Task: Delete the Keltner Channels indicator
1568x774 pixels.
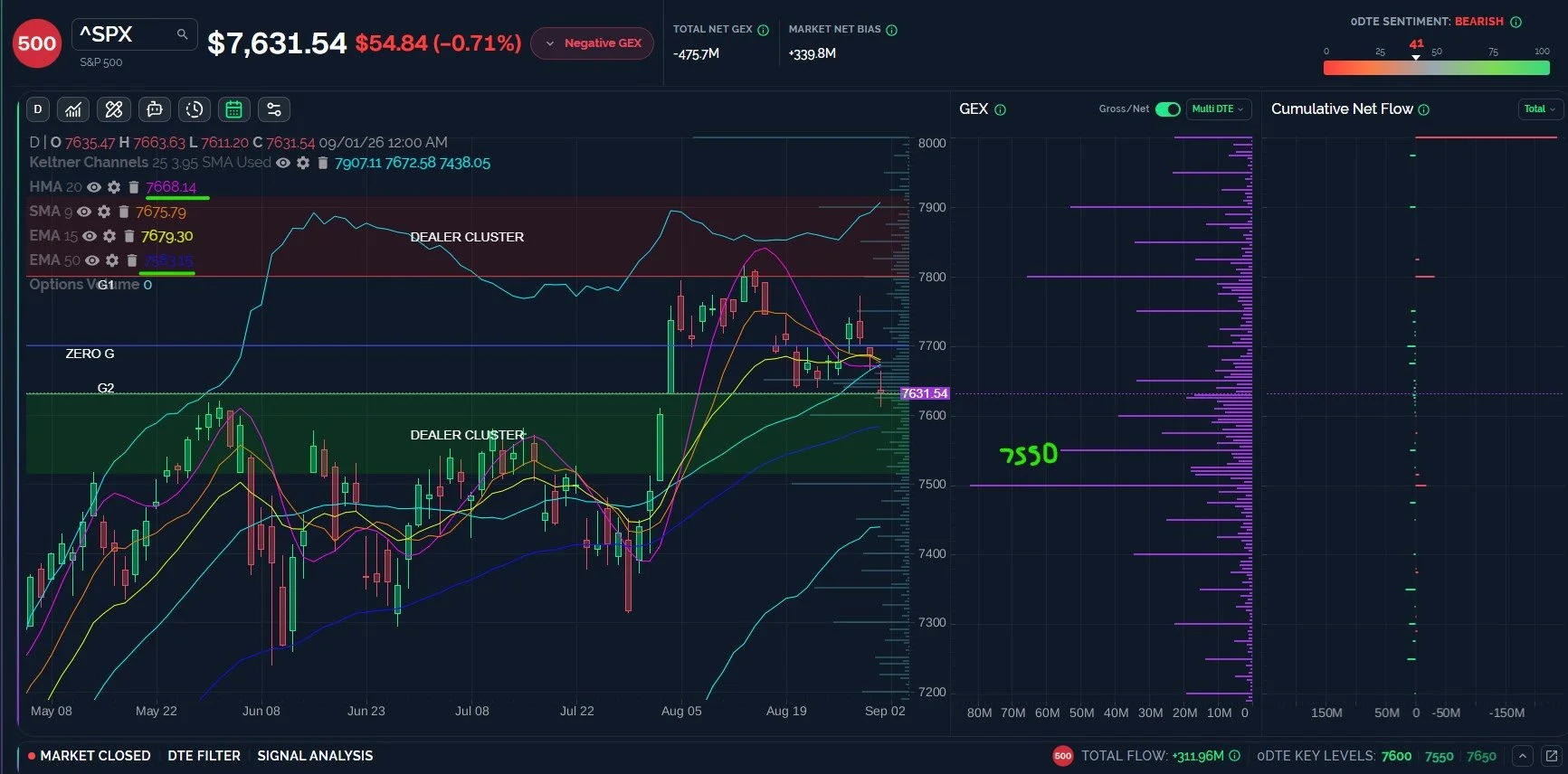Action: tap(323, 163)
